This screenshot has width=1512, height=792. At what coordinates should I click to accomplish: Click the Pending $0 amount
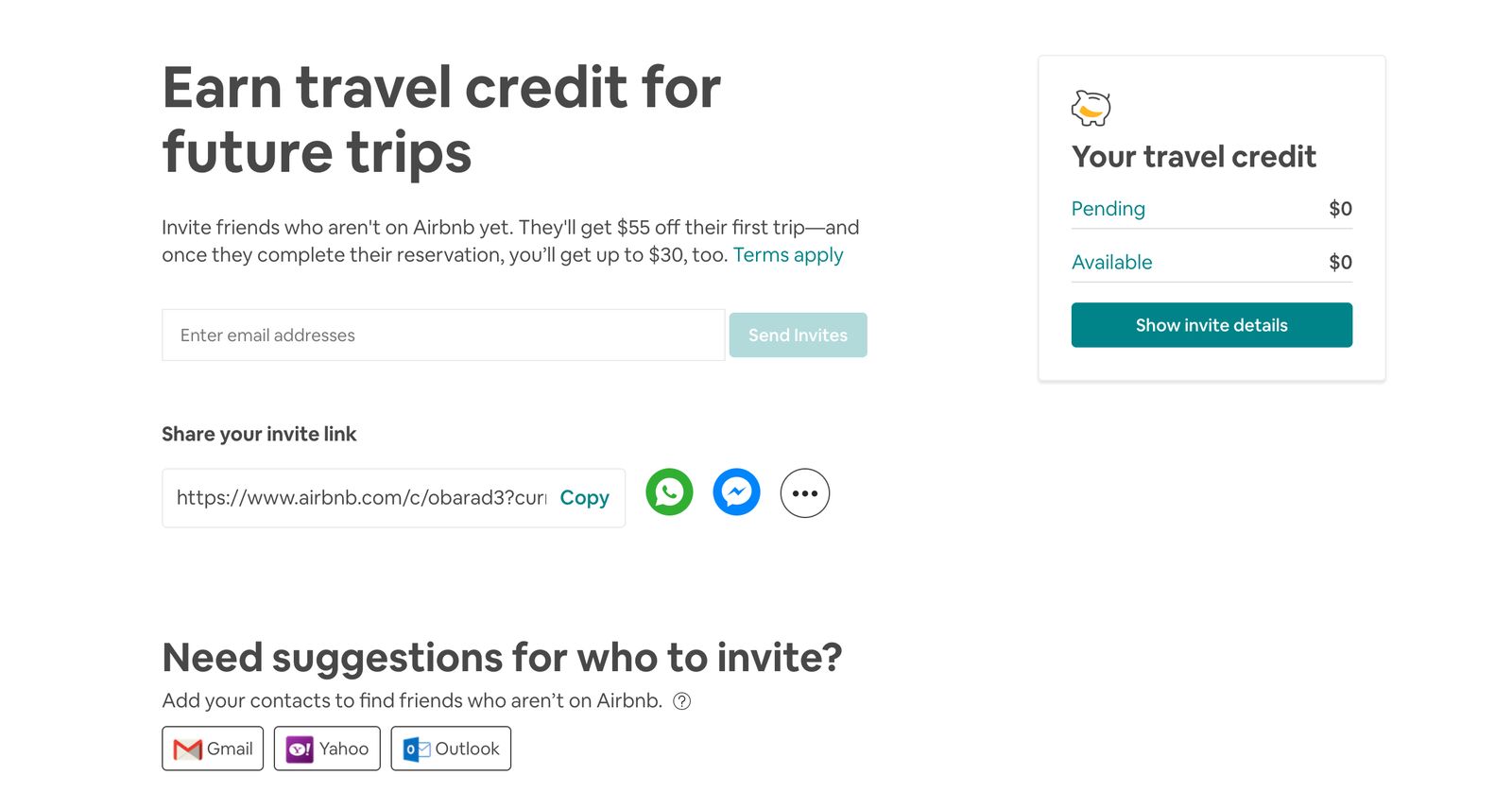click(x=1340, y=209)
